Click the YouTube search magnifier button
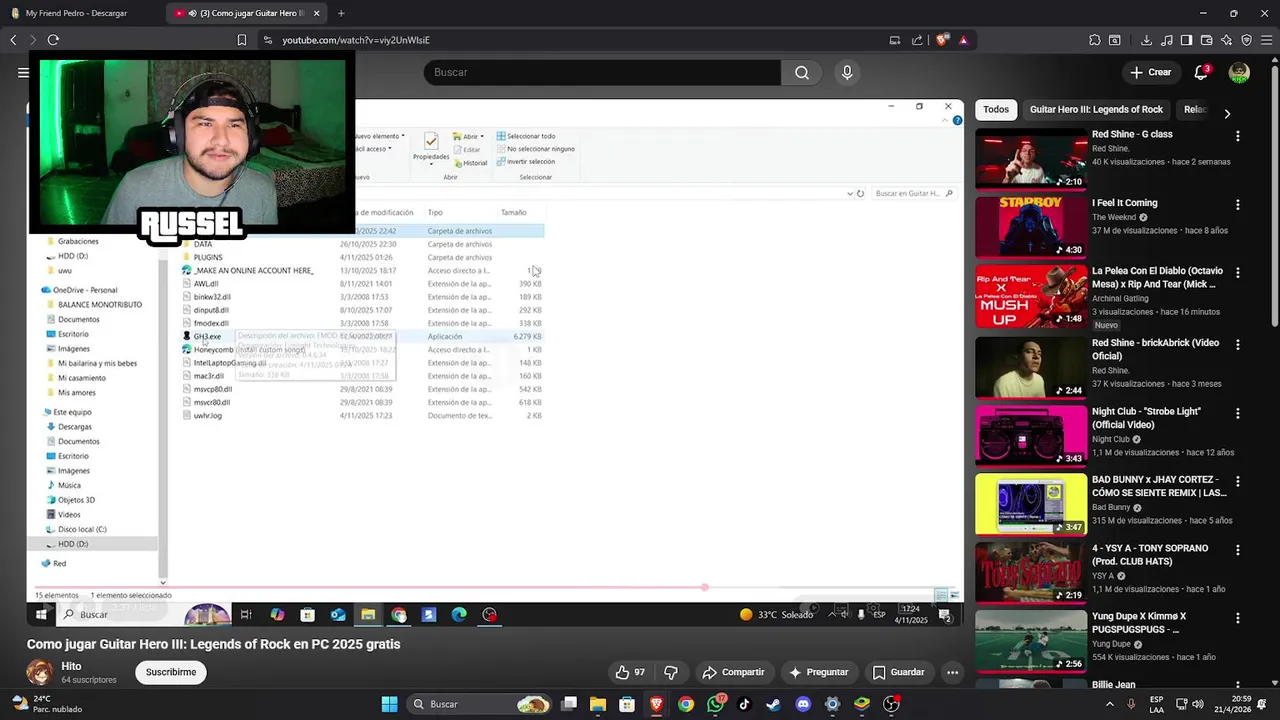Viewport: 1280px width, 720px height. click(x=802, y=72)
